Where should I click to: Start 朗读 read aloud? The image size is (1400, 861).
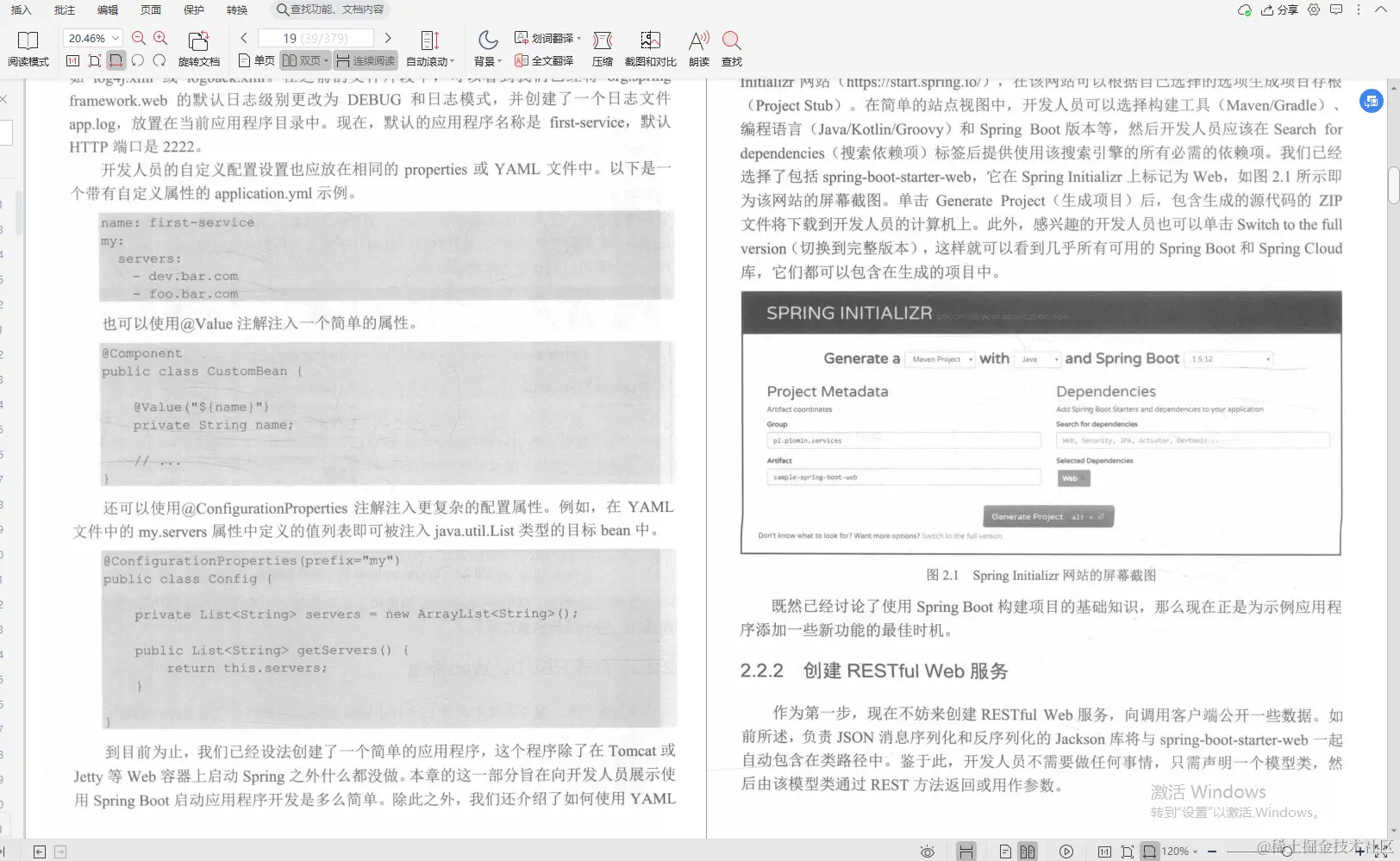click(699, 49)
